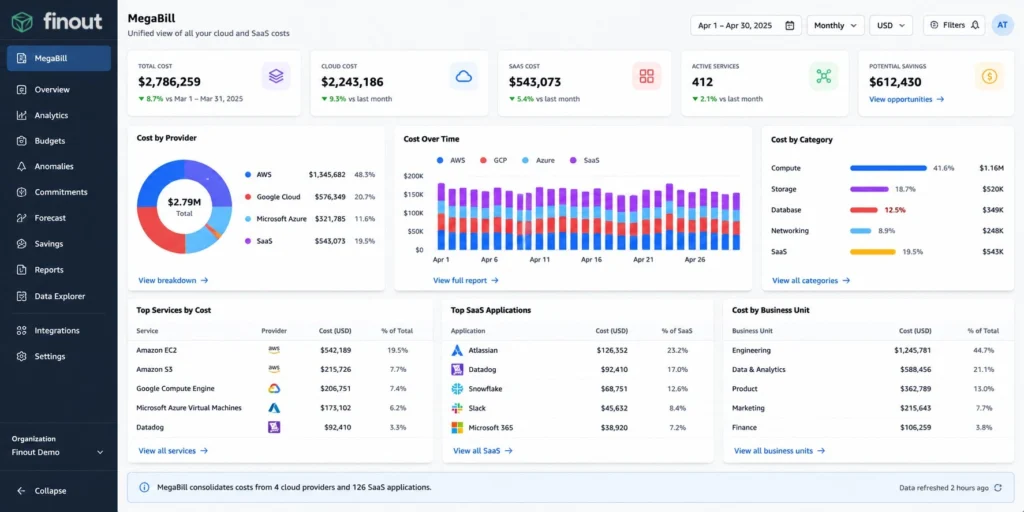Go to Data Explorer menu item
Viewport: 1024px width, 512px height.
click(x=59, y=296)
